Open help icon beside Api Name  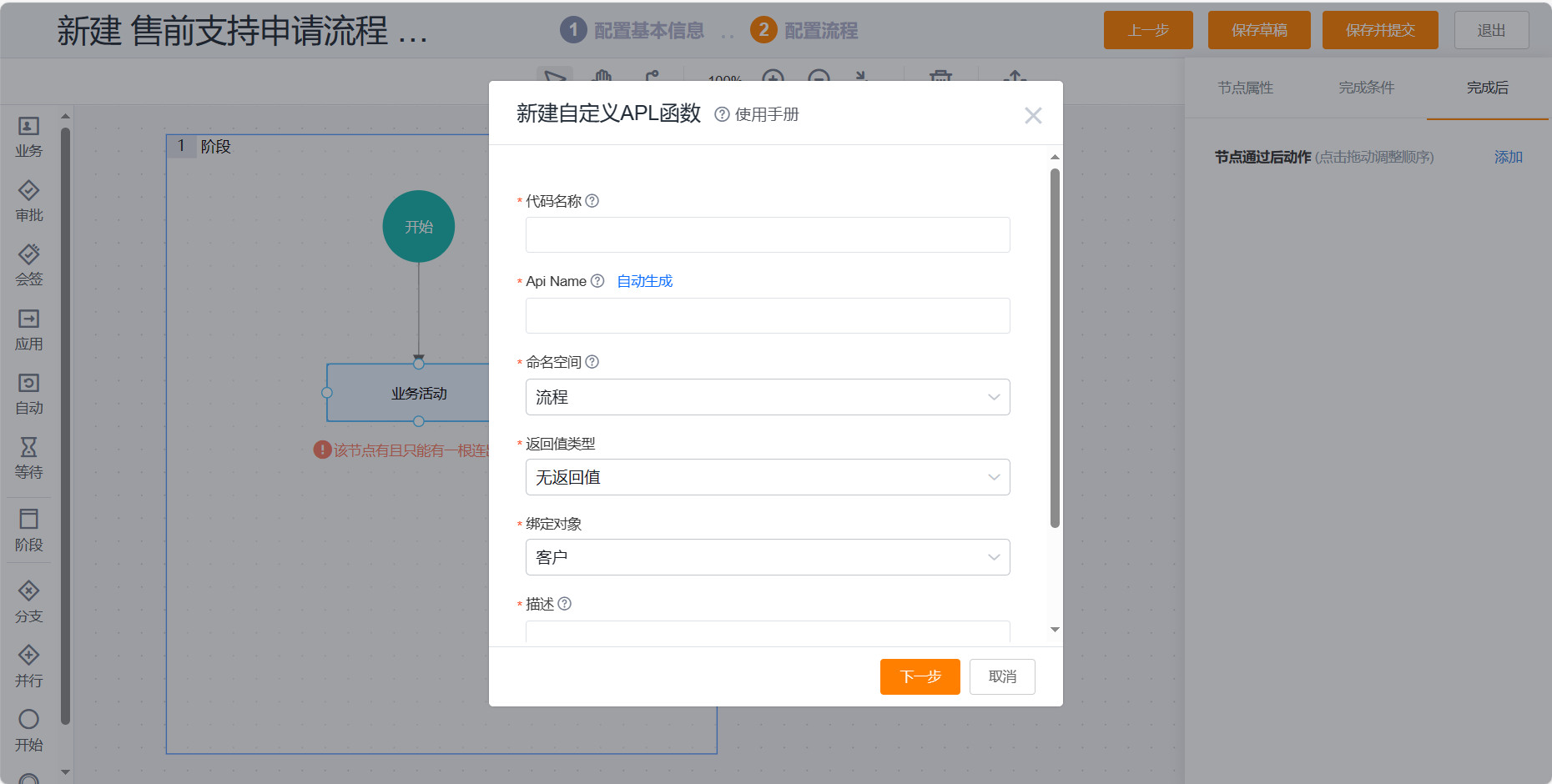click(597, 281)
